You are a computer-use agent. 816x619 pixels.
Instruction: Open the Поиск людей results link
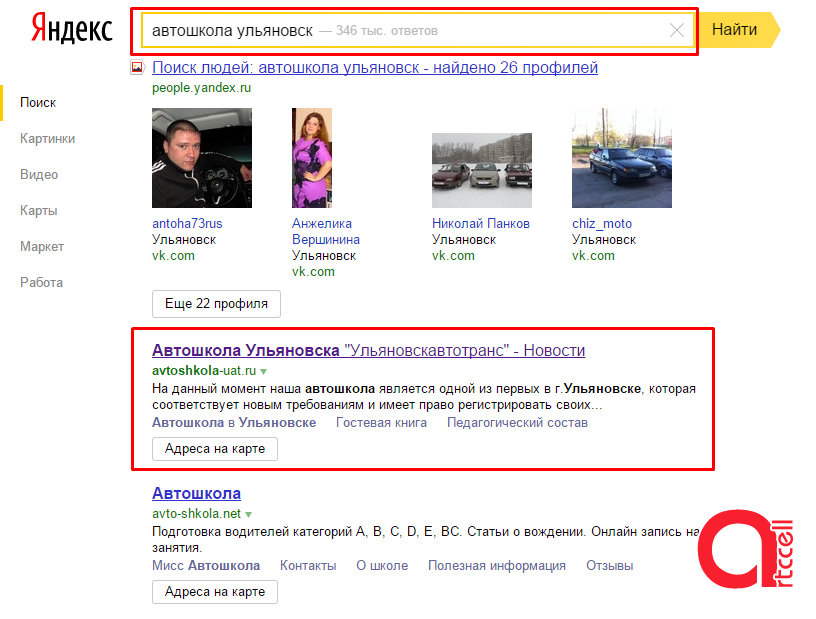coord(375,68)
